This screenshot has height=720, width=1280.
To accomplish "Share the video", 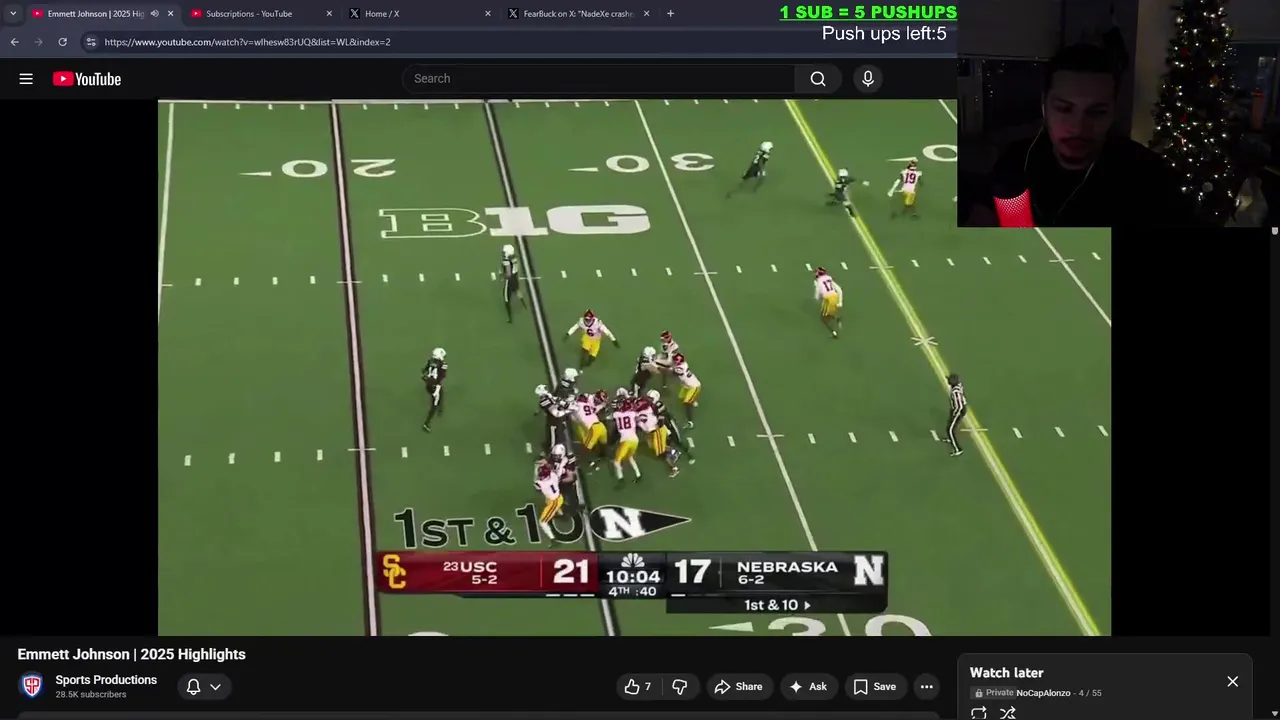I will pos(738,686).
